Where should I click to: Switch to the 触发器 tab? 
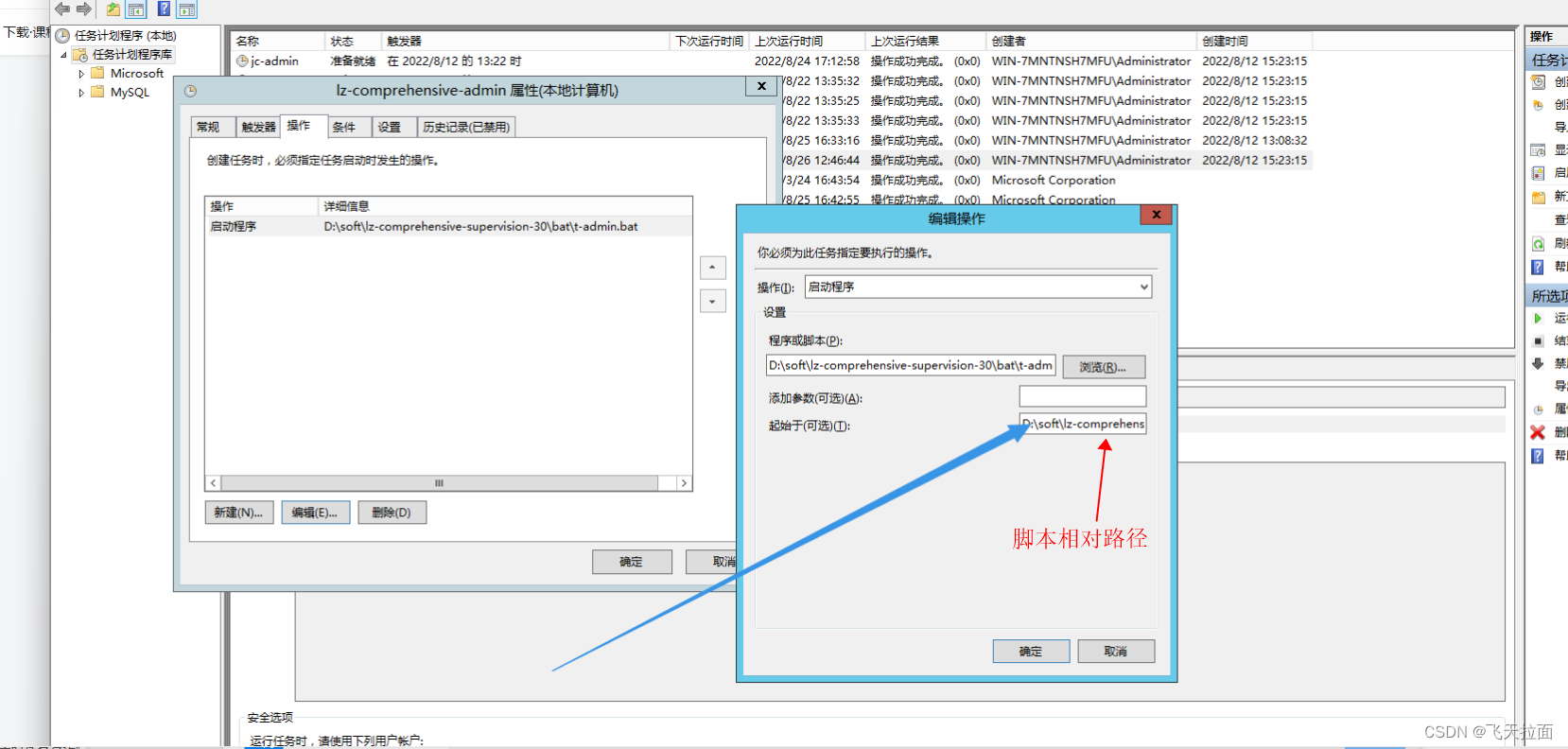[x=258, y=127]
